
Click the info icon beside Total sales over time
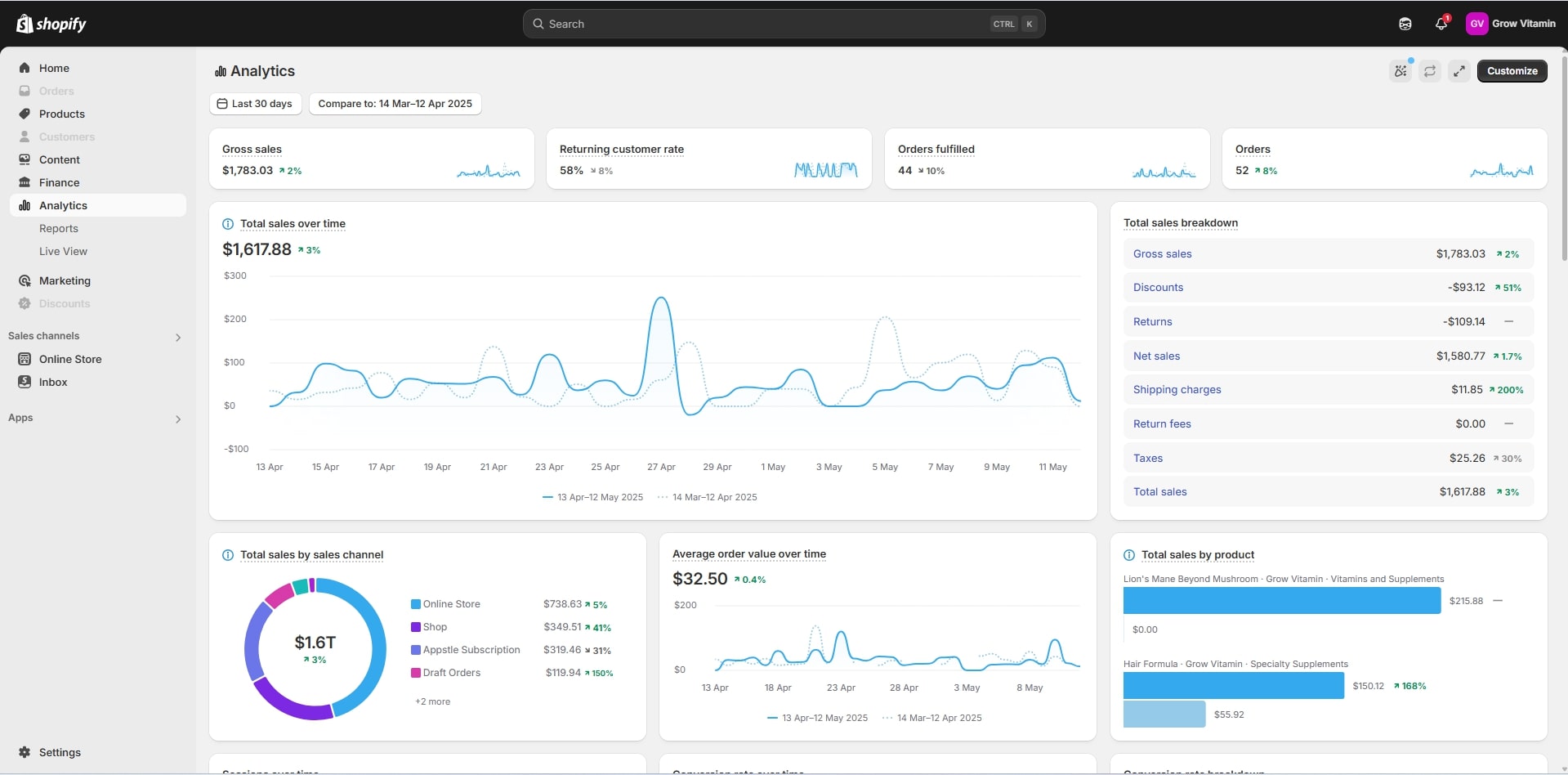[228, 224]
